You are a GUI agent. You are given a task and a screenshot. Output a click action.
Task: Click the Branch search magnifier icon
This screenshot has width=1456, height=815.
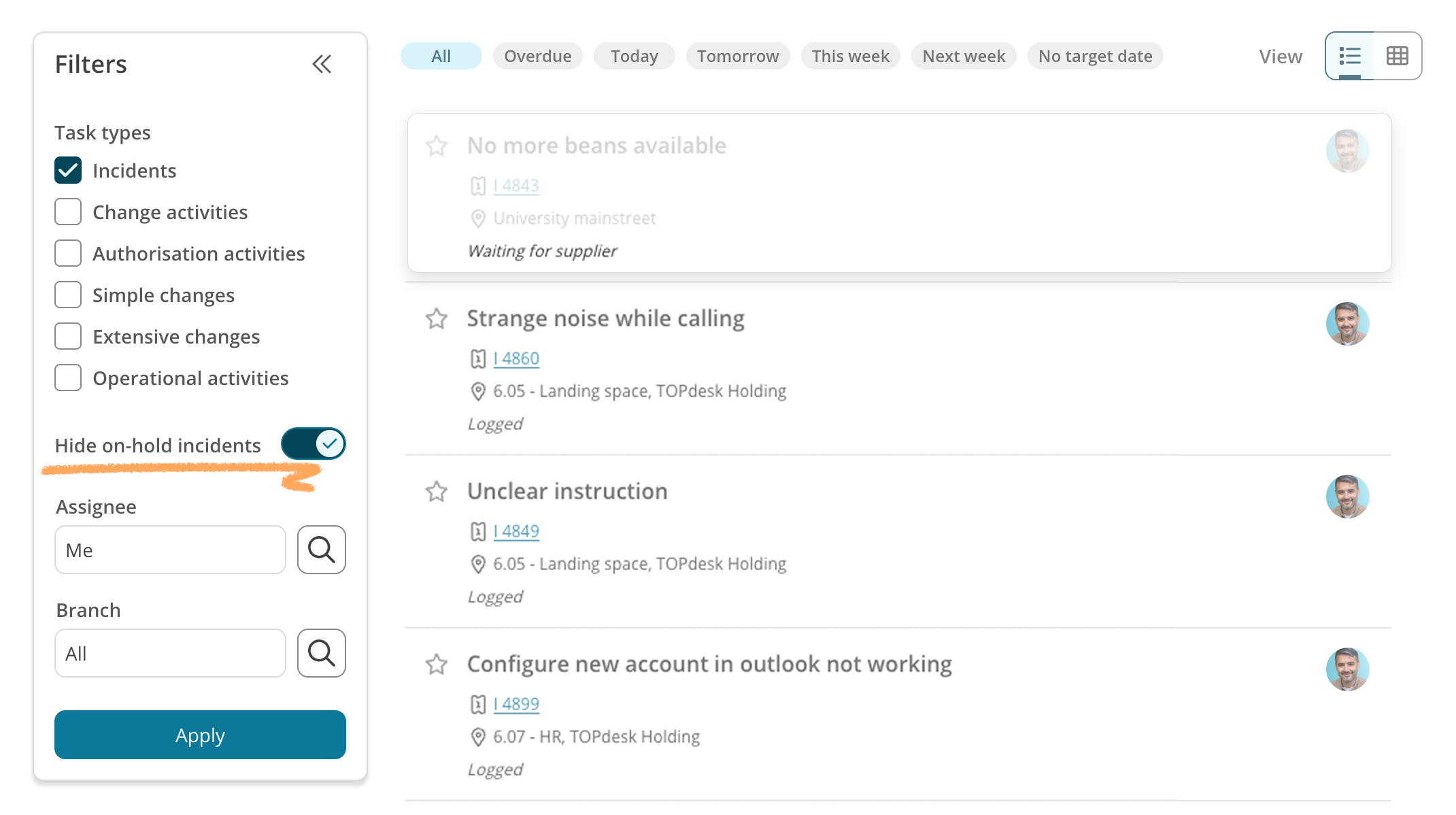(322, 653)
